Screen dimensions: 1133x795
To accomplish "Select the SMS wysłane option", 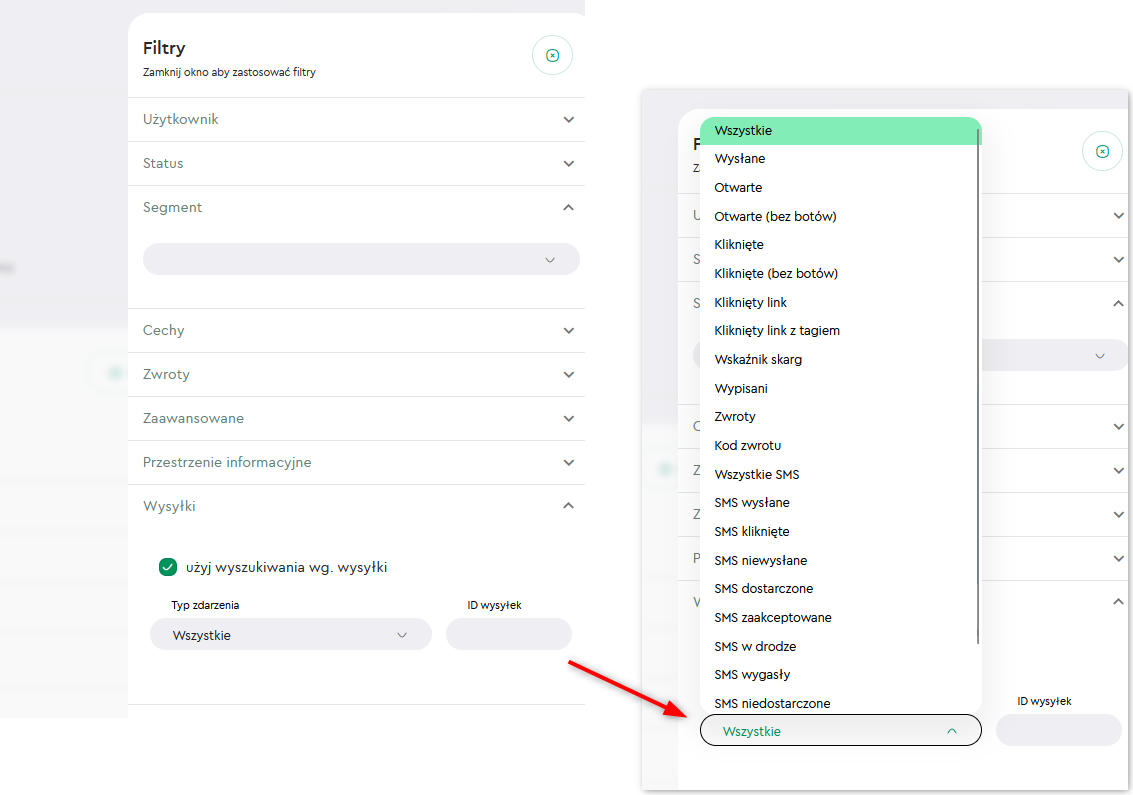I will point(839,503).
